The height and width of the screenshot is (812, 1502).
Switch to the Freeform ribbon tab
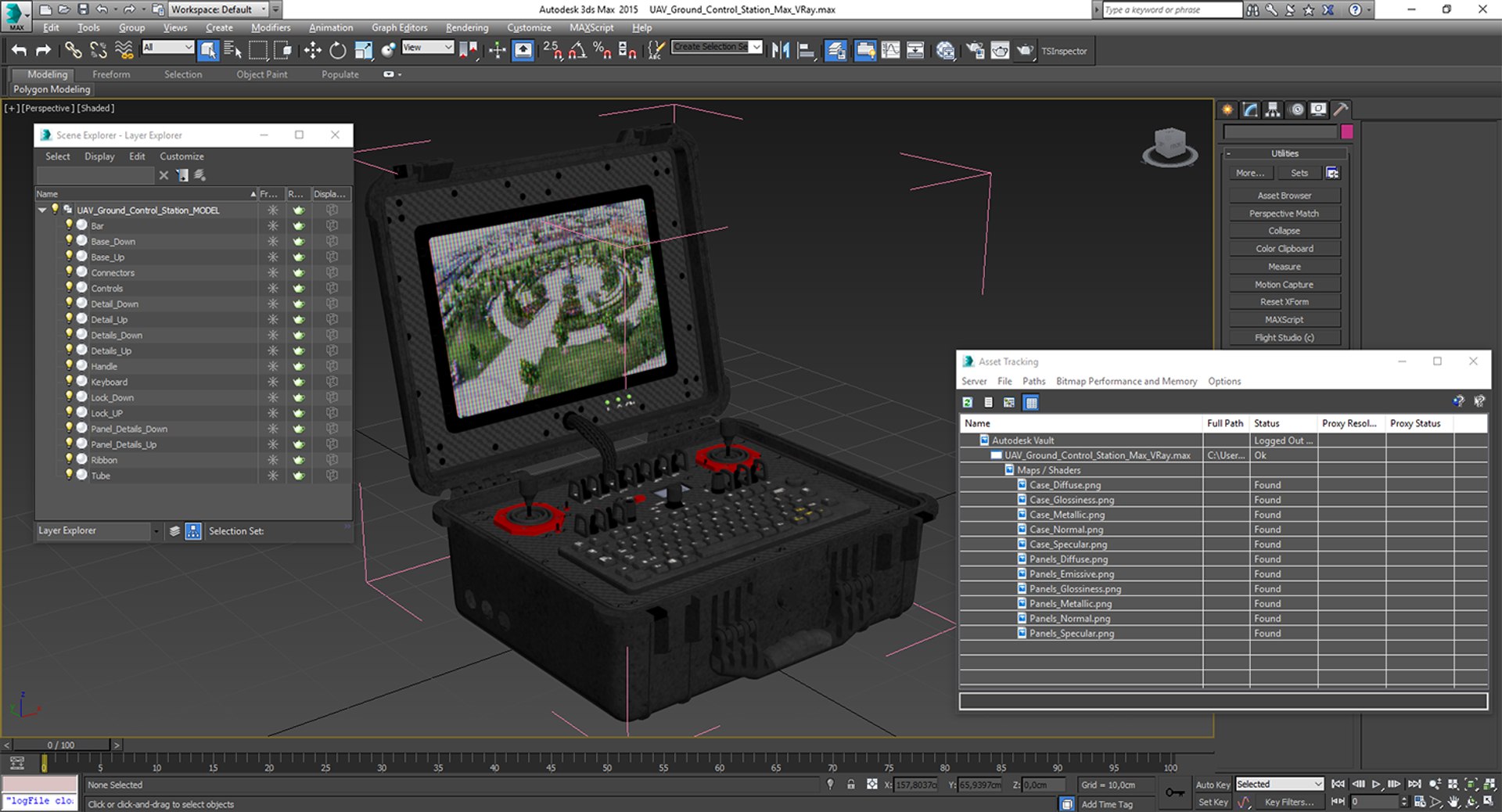[111, 74]
